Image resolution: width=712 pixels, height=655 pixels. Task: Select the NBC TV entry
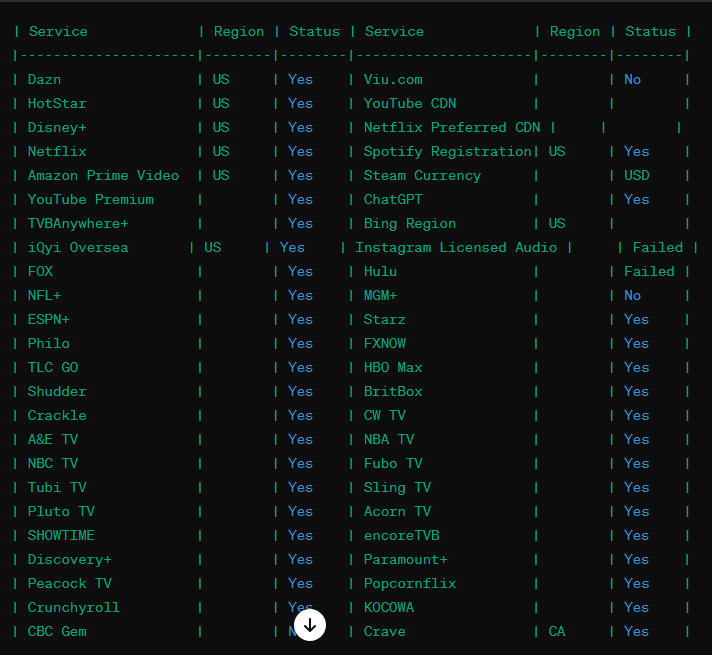pyautogui.click(x=53, y=463)
